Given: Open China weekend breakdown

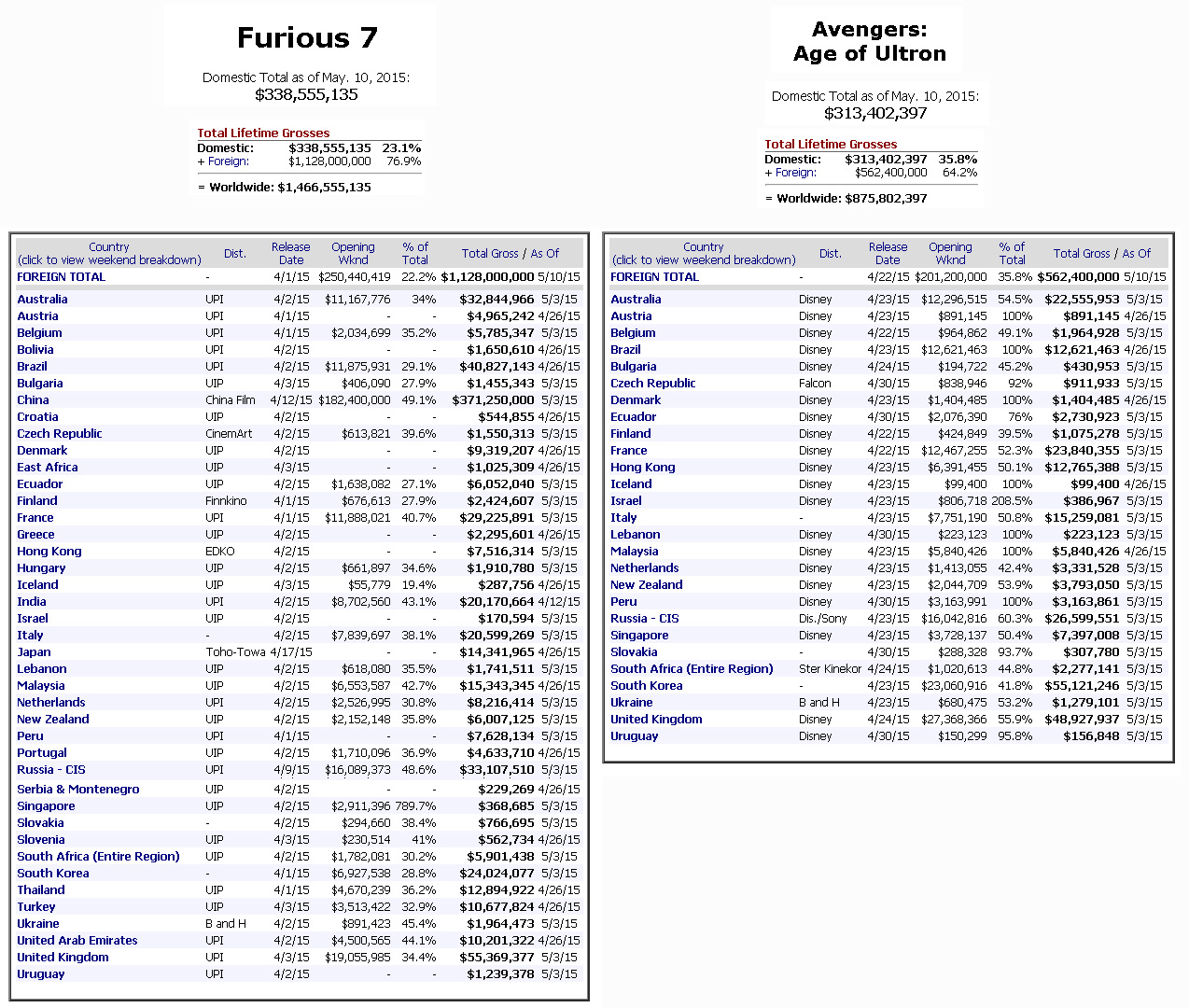Looking at the screenshot, I should [33, 400].
